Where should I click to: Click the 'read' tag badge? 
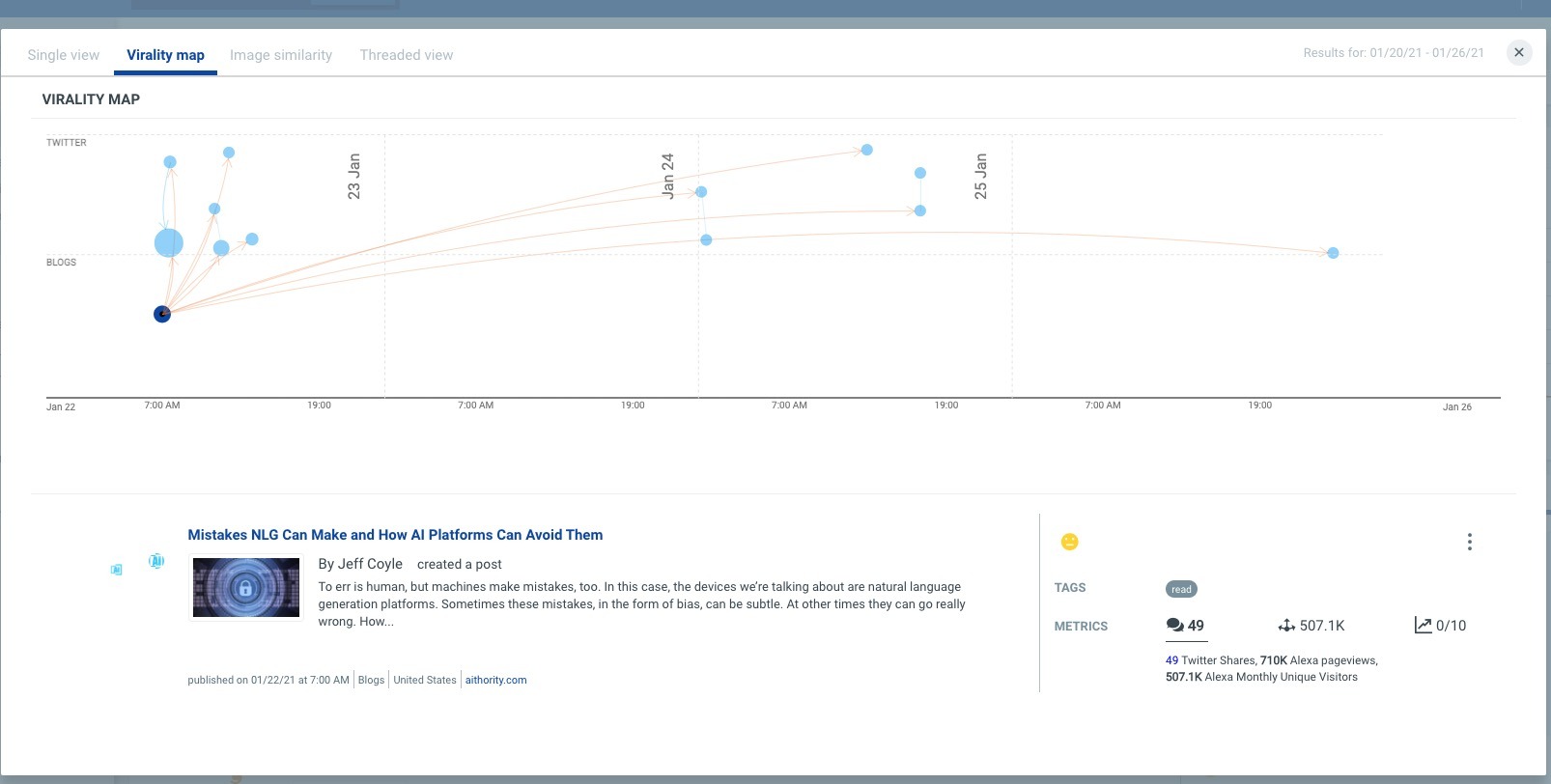[x=1181, y=589]
